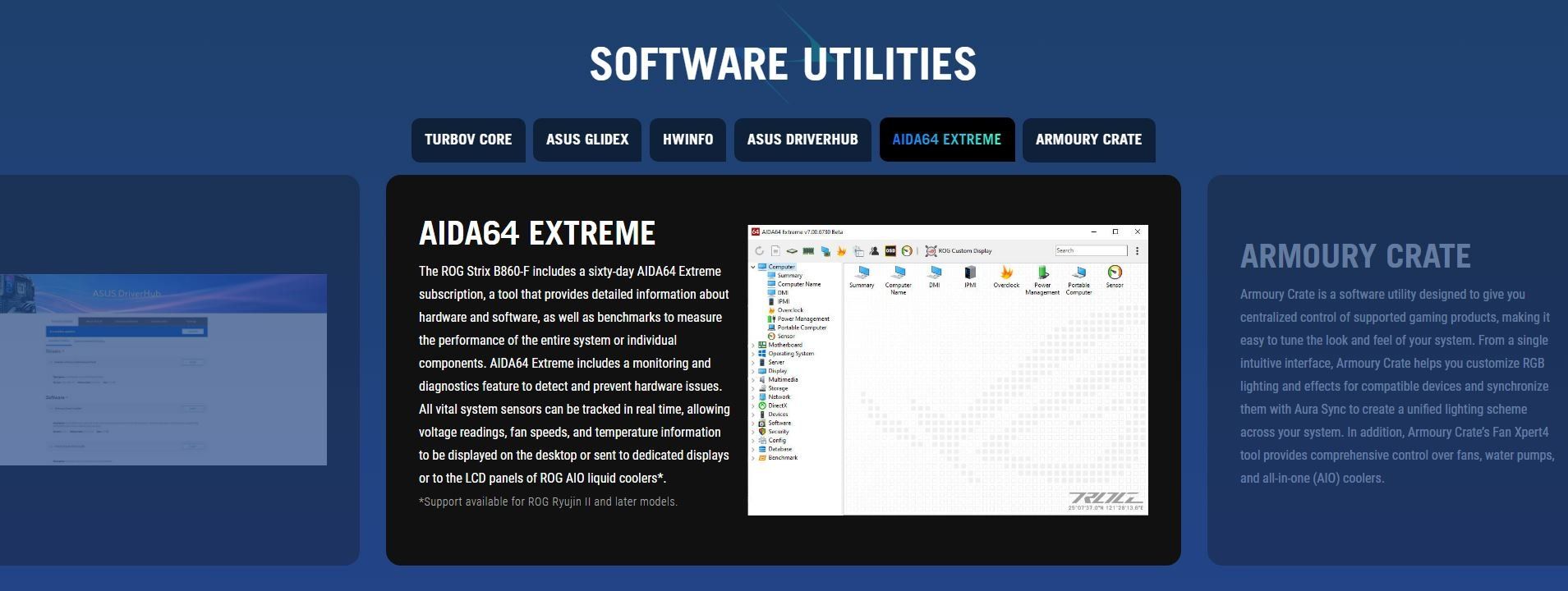This screenshot has height=591, width=1568.
Task: Open ROG Custom Display in toolbar
Action: click(x=958, y=251)
